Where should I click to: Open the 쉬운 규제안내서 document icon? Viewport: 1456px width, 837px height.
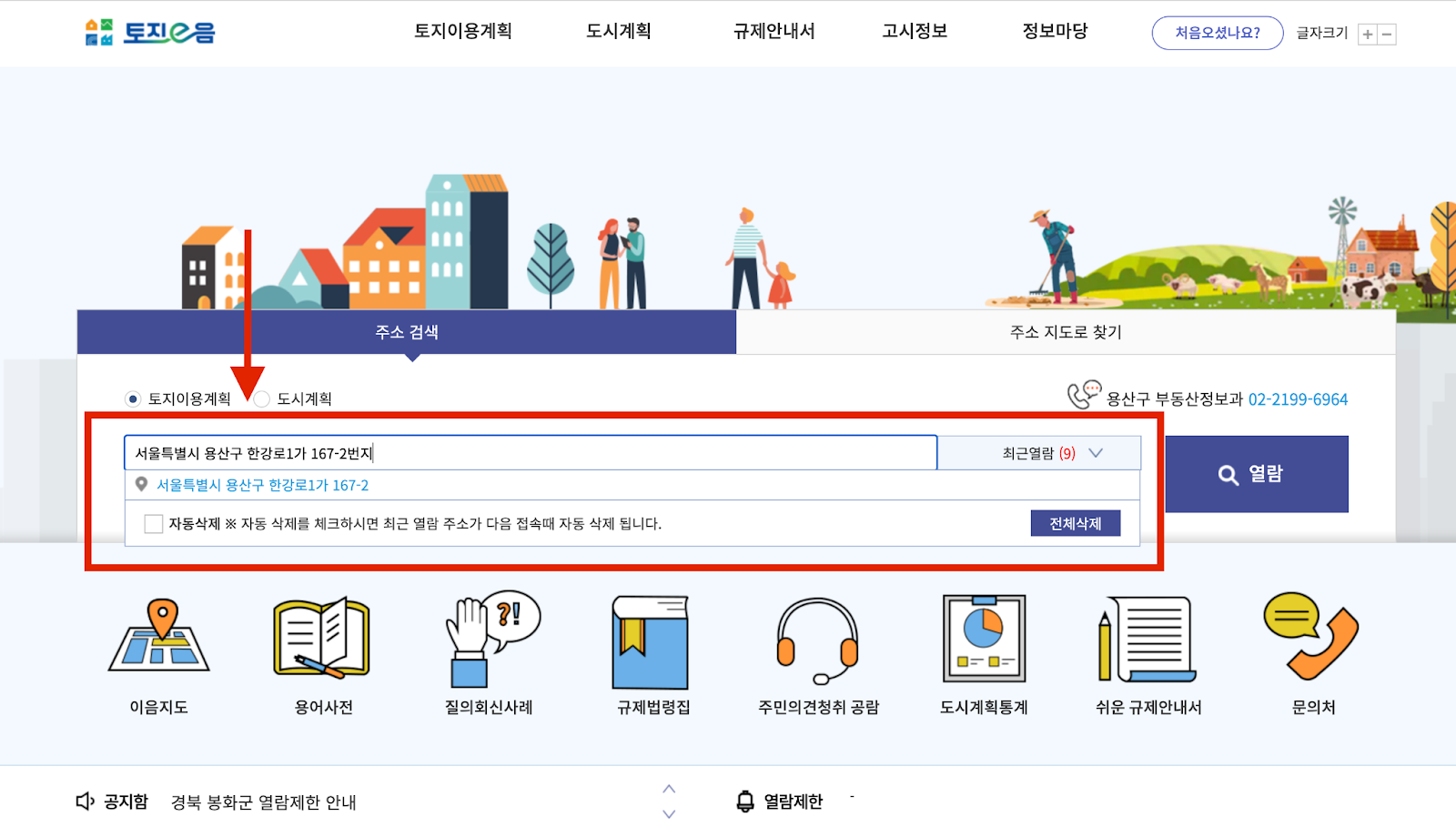[1147, 639]
